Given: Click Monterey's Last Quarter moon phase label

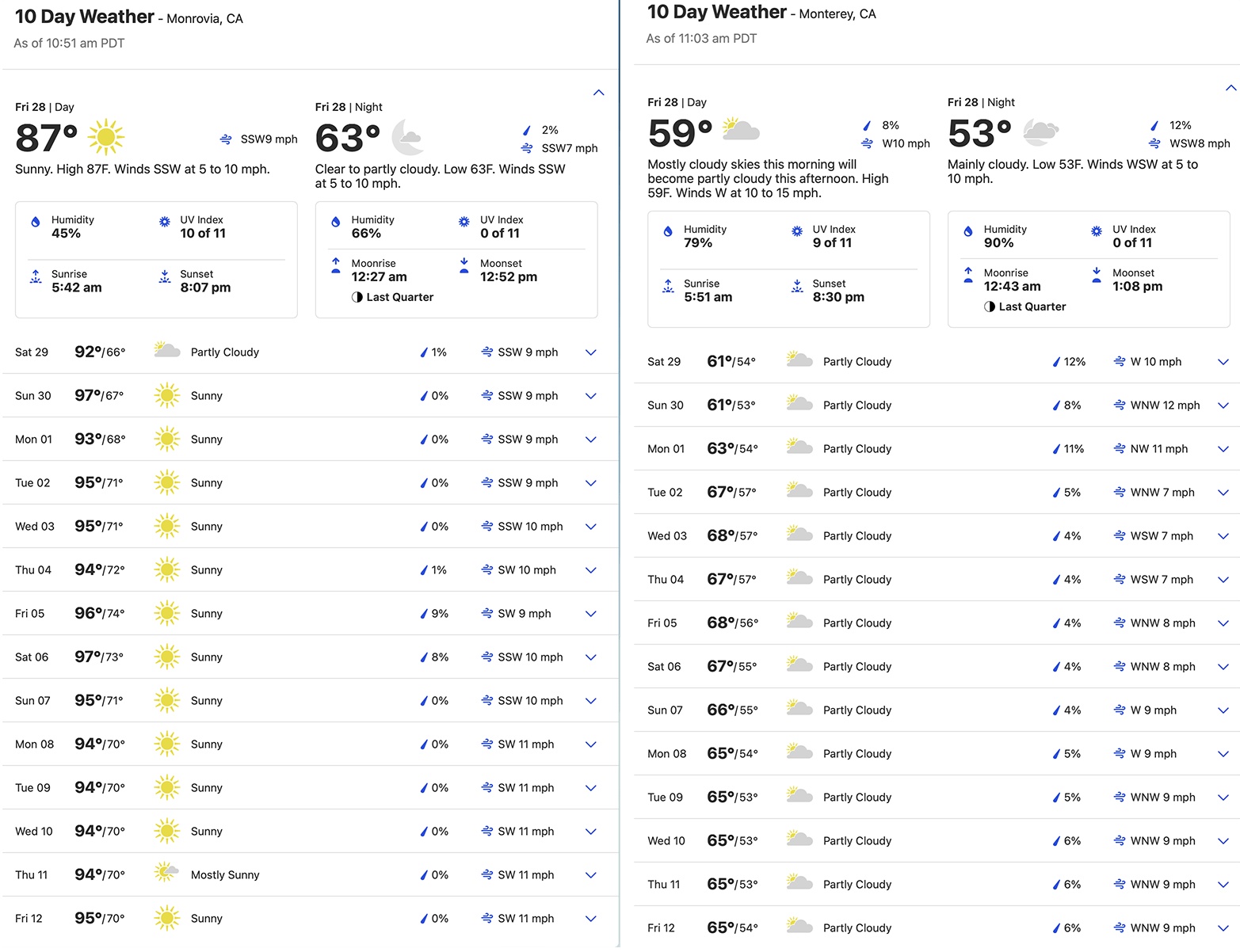Looking at the screenshot, I should click(1032, 307).
